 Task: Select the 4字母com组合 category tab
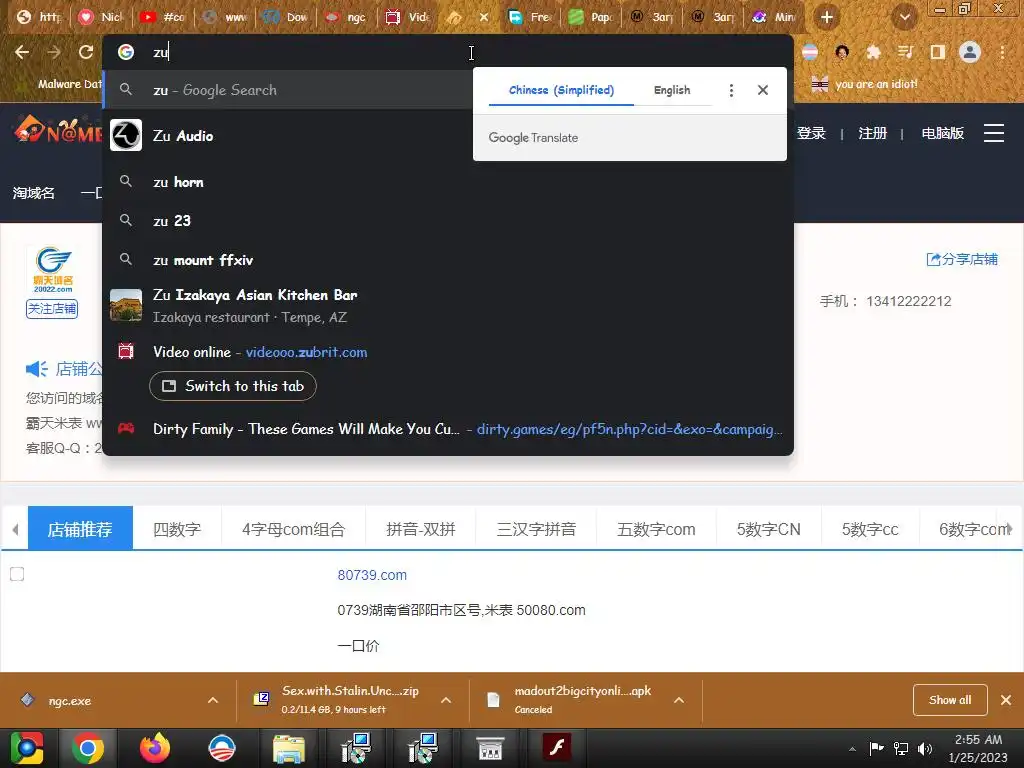pos(294,528)
